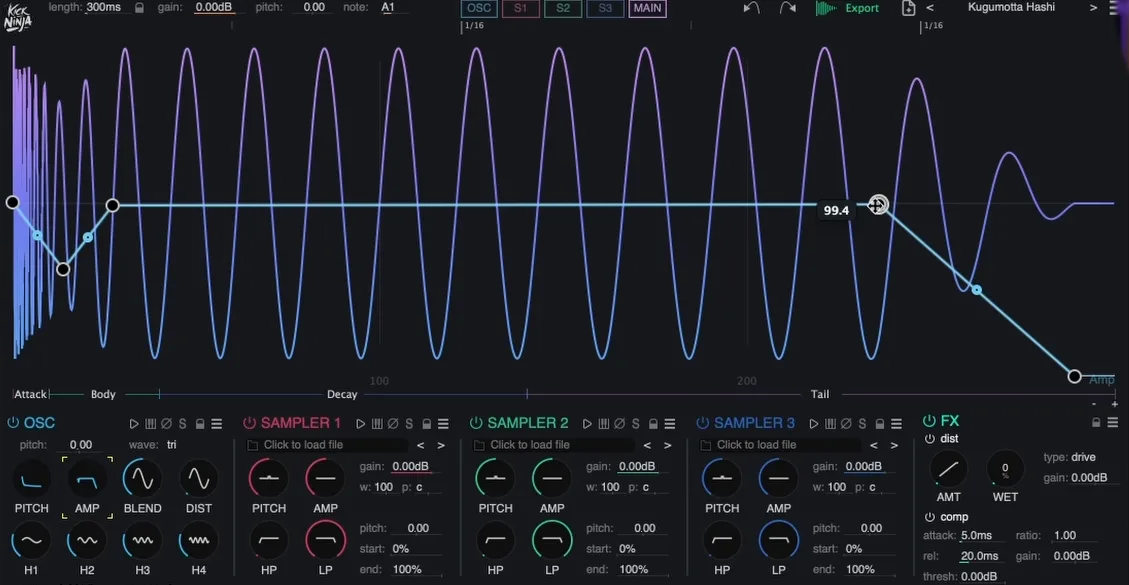Change the OSC wave type 'tri'
Image resolution: width=1129 pixels, height=585 pixels.
click(171, 445)
